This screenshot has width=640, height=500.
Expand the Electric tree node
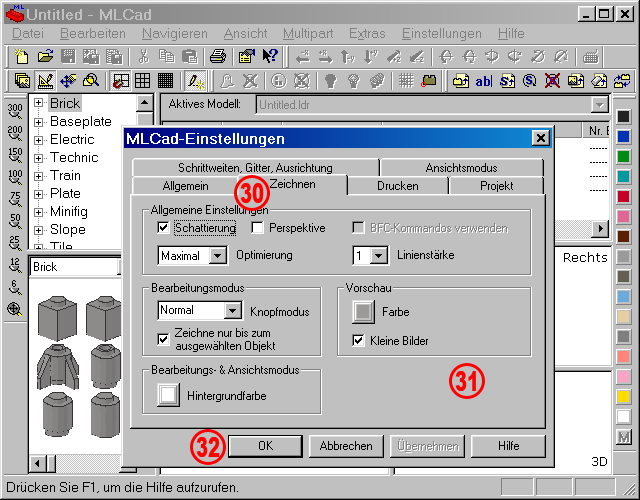[38, 140]
